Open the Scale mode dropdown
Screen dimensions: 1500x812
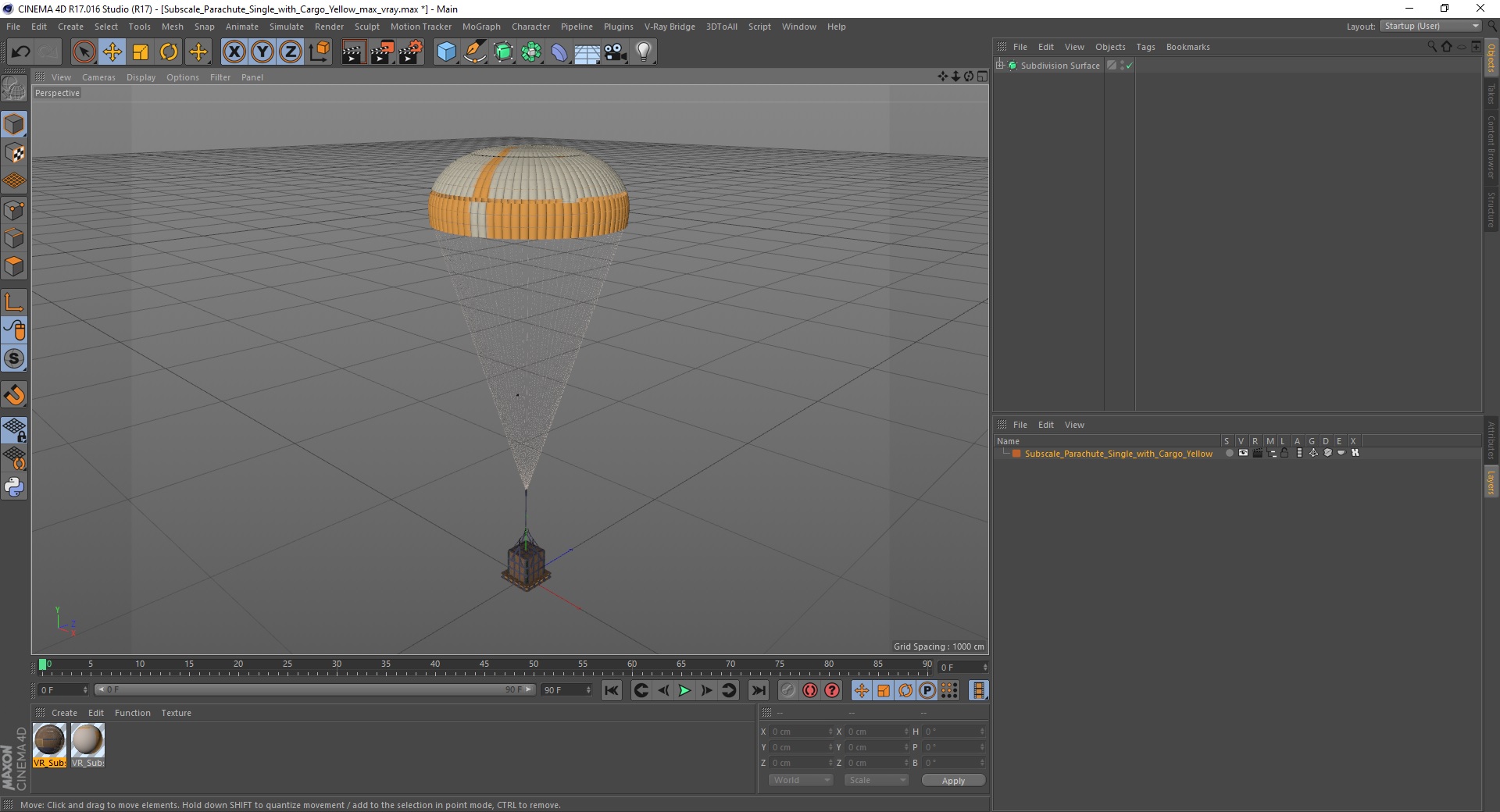point(877,780)
